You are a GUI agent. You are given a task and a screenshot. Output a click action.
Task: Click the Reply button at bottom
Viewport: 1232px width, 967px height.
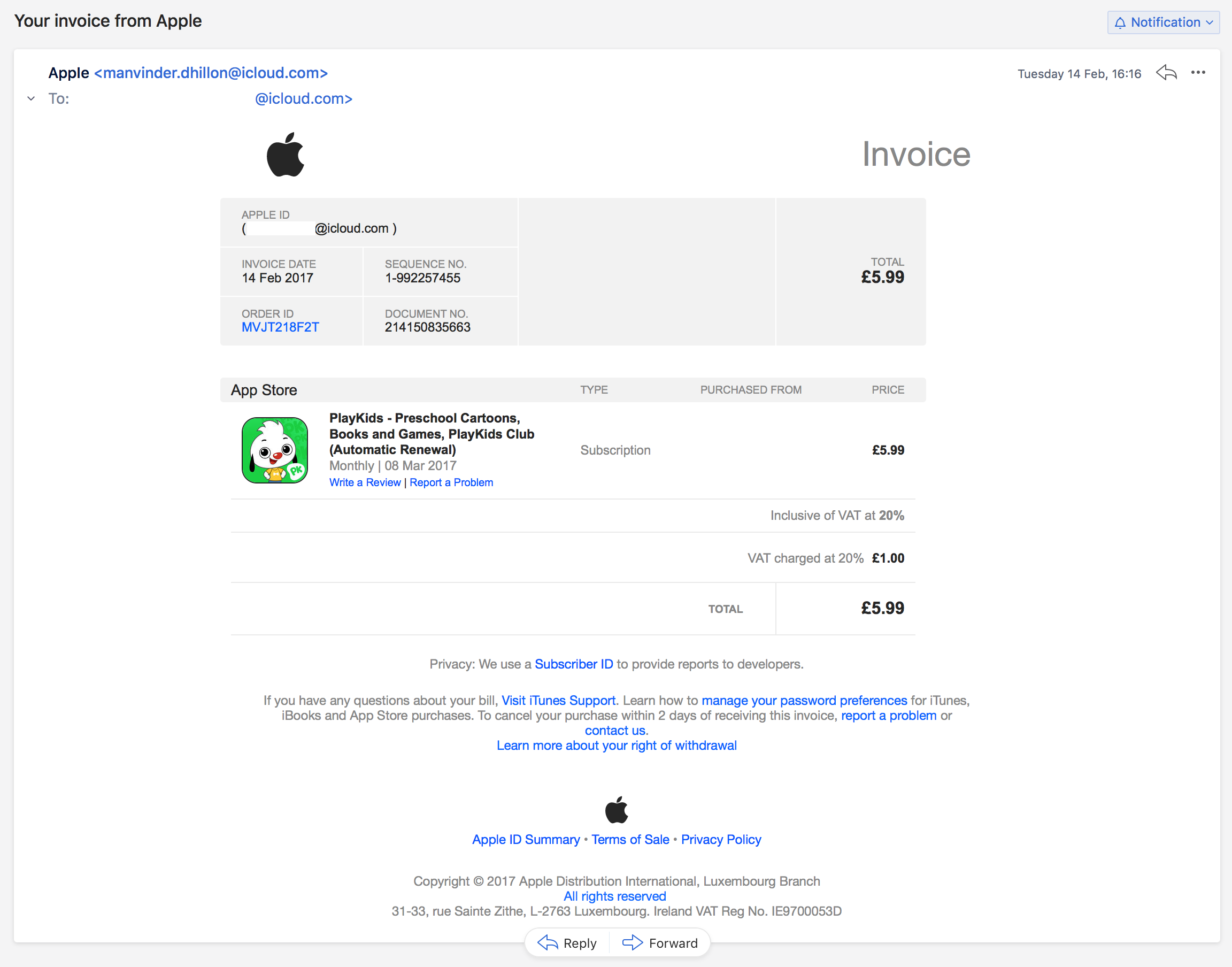click(x=567, y=943)
